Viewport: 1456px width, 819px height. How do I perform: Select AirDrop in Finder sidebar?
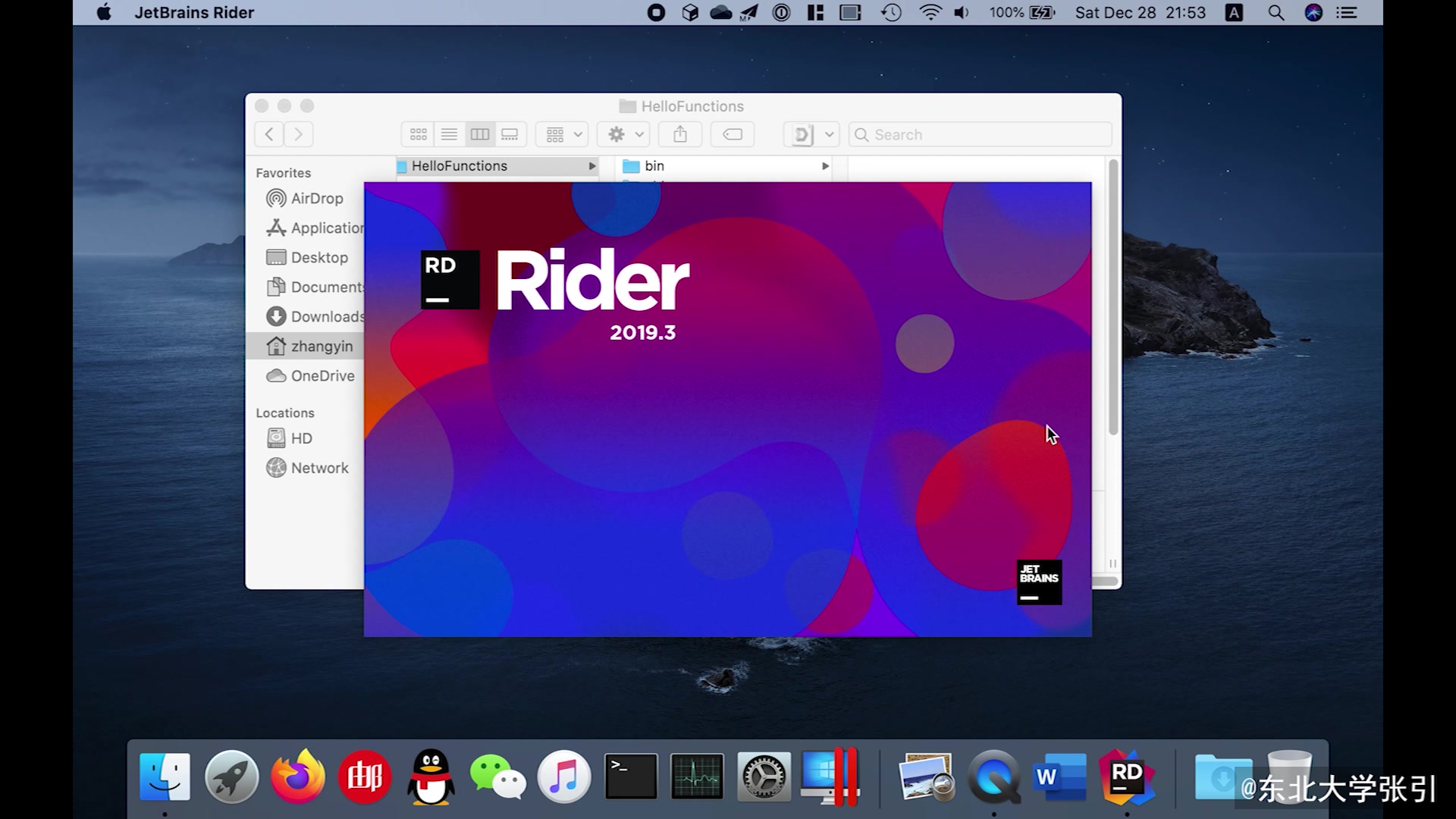point(305,198)
